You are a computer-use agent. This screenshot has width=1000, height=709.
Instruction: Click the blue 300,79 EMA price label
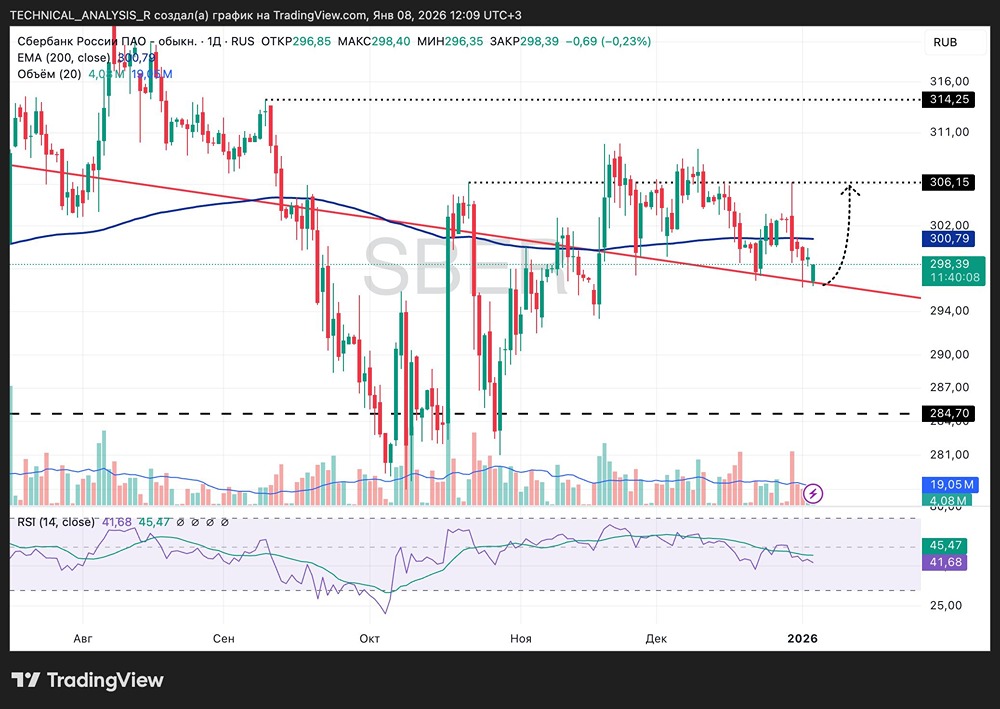pos(948,238)
